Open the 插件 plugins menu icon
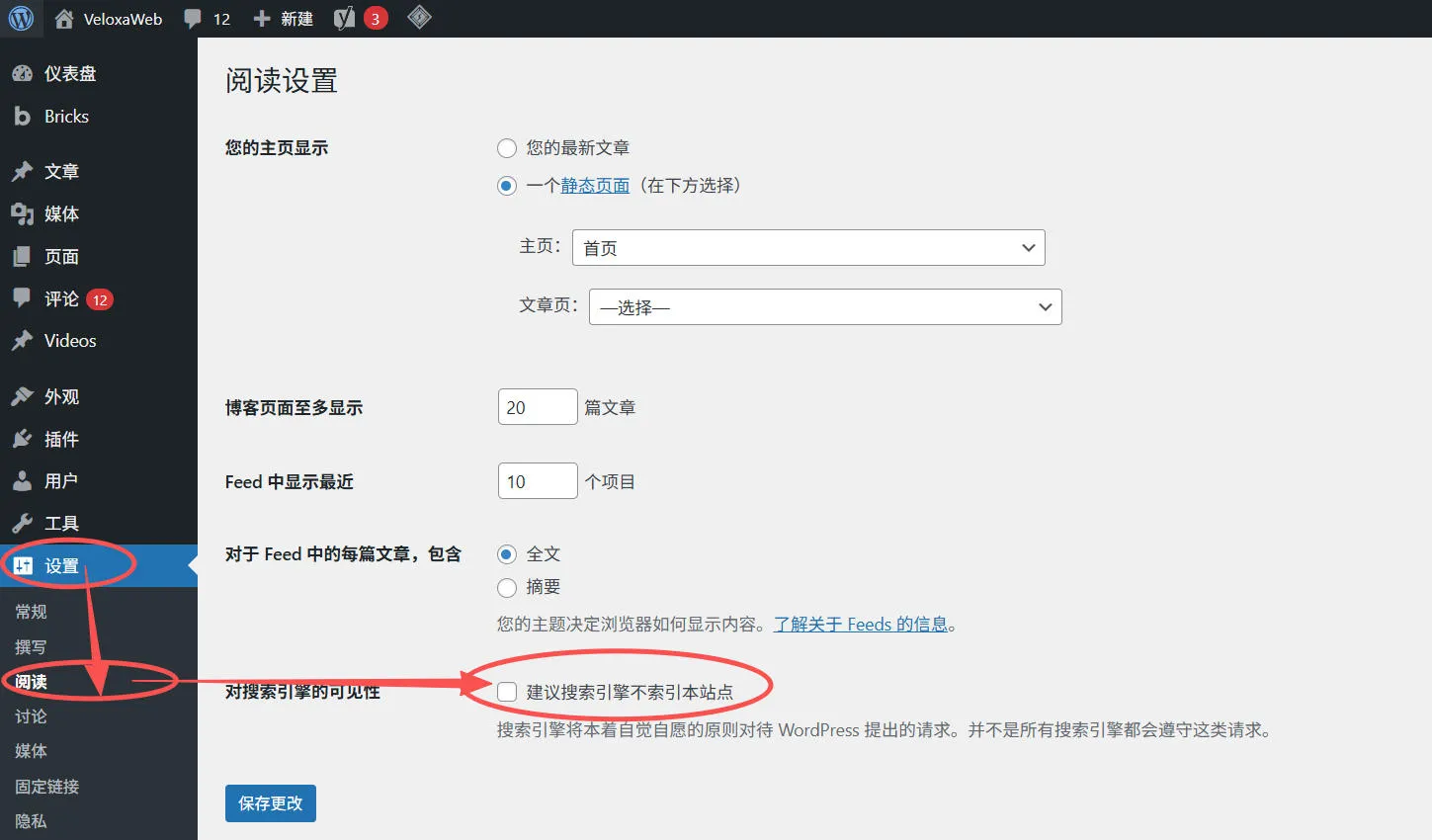This screenshot has height=840, width=1432. (x=22, y=439)
